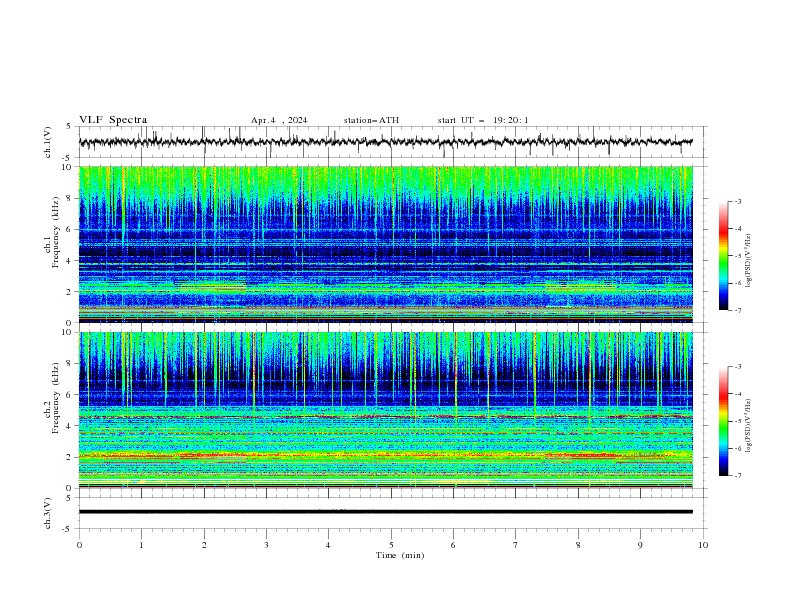Viewport: 792px width, 612px height.
Task: Click the ch.1 voltage waveform trace
Action: tap(386, 142)
